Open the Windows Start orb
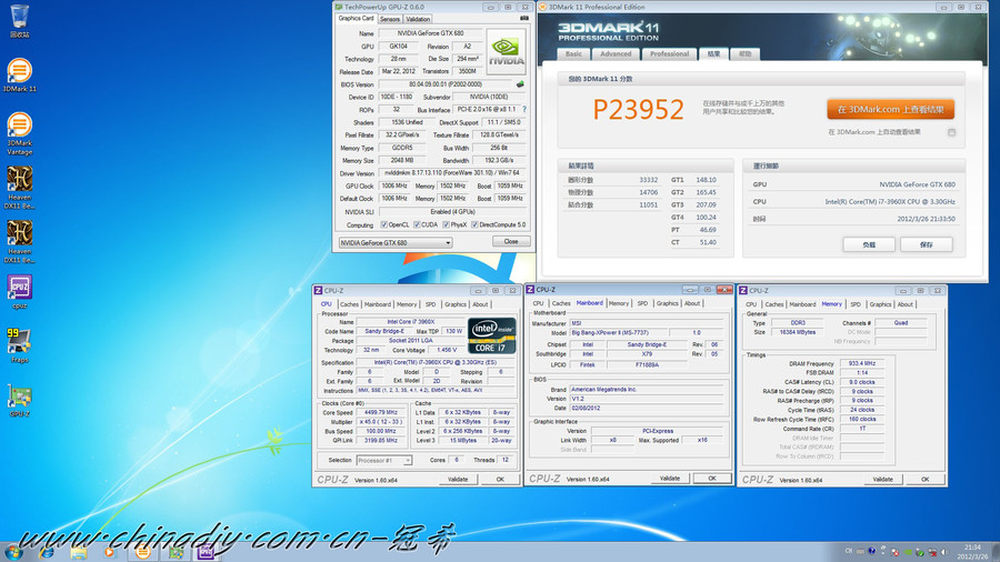 pos(13,552)
